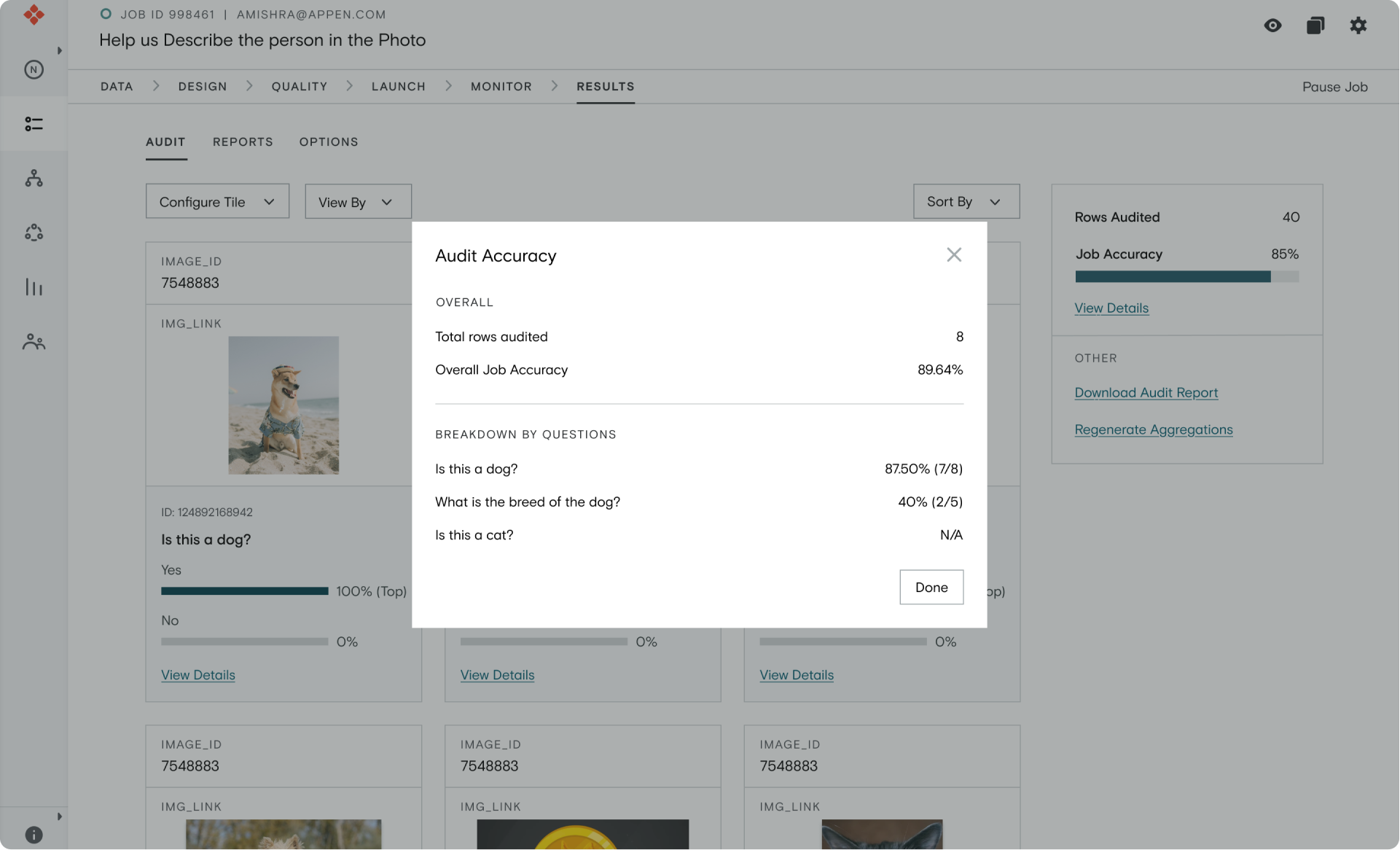
Task: Click the green job status circle
Action: 106,14
